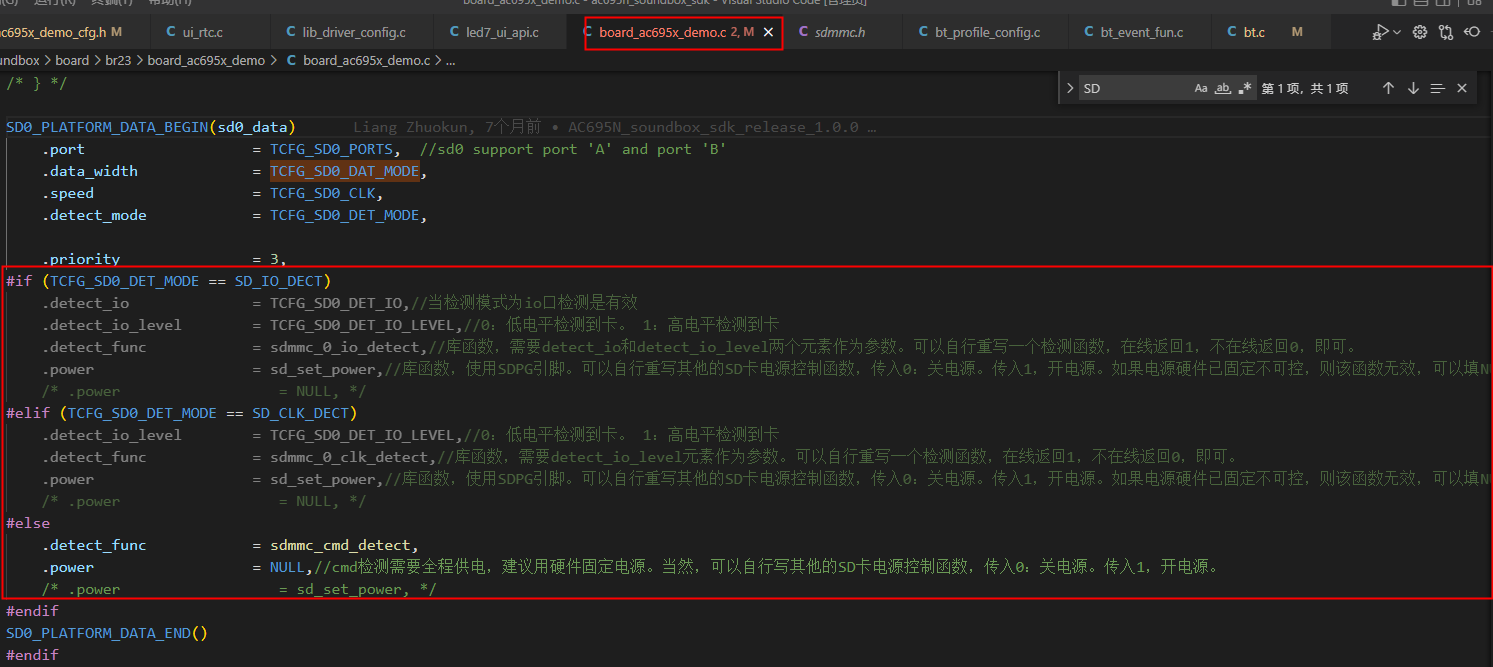Screen dimensions: 1493x667
Task: Switch to the sdmmc.h tab
Action: [840, 33]
